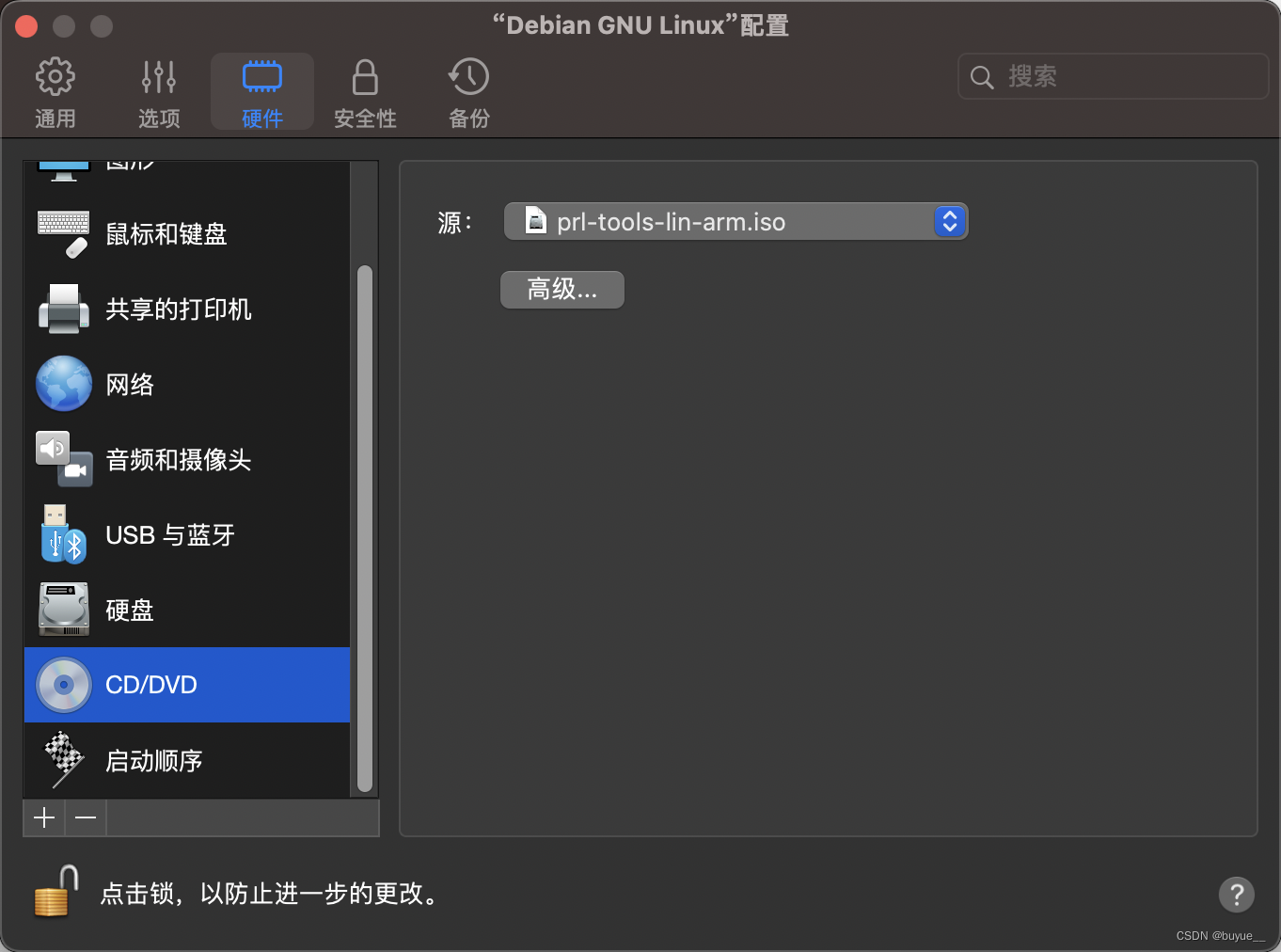Click the 高级... advanced button

click(562, 290)
